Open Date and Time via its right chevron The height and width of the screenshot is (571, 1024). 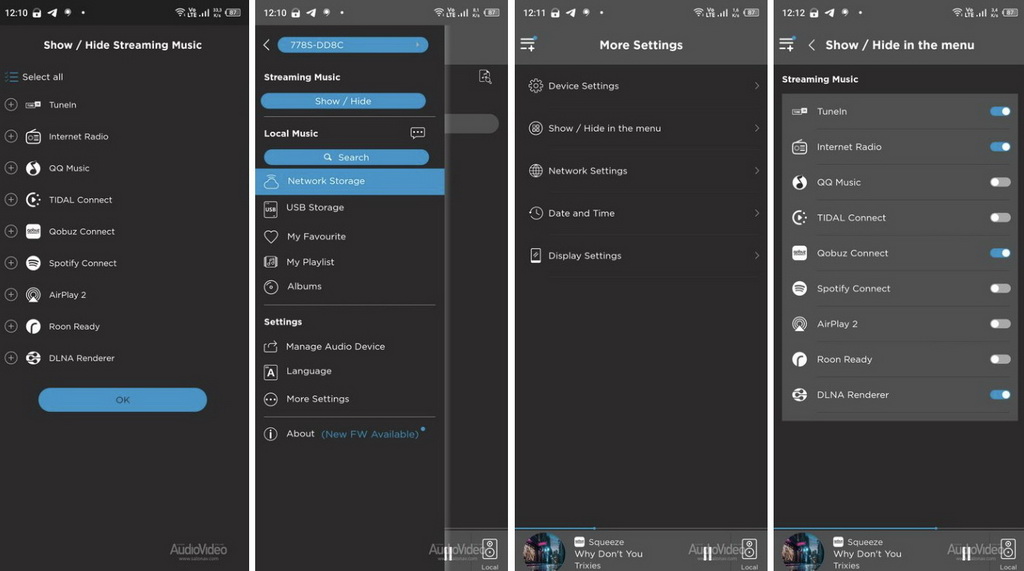[x=757, y=213]
